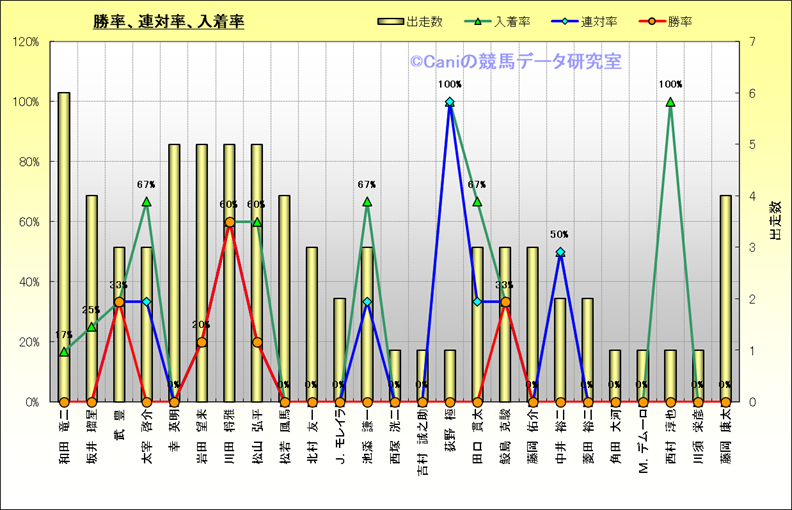The height and width of the screenshot is (510, 792).
Task: Click the 67% green triangle for 池添 謙一
Action: pyautogui.click(x=367, y=202)
